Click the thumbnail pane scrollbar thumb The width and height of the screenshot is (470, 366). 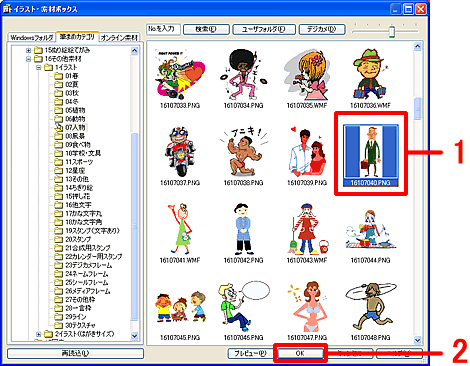[x=417, y=108]
